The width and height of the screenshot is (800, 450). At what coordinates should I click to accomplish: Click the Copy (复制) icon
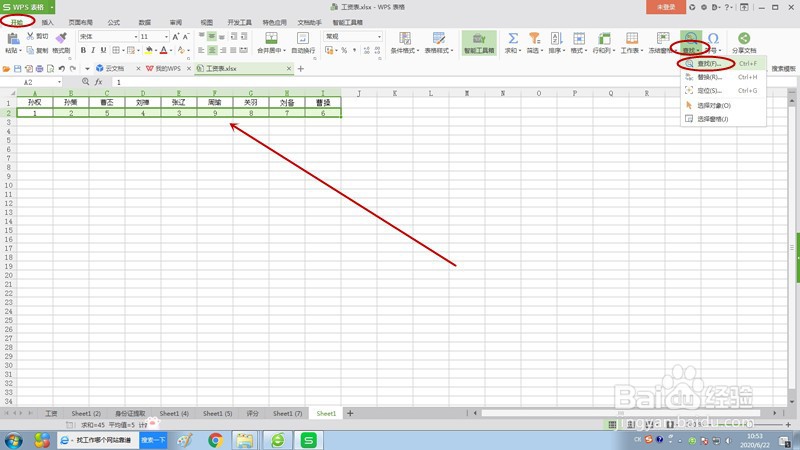[x=30, y=50]
